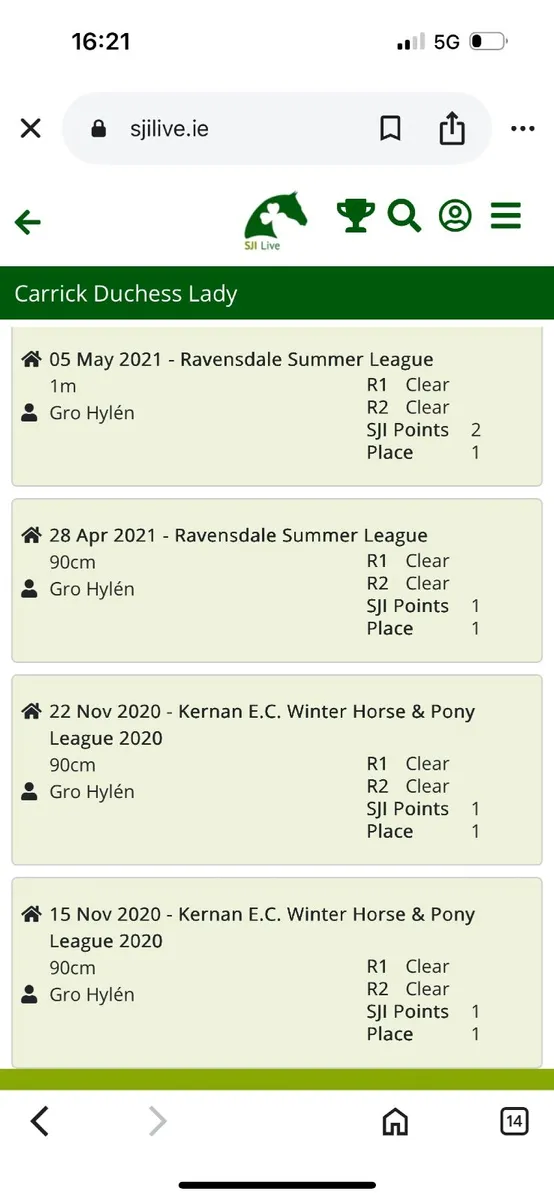Go back using the green arrow
Viewport: 554px width, 1200px height.
(x=28, y=221)
